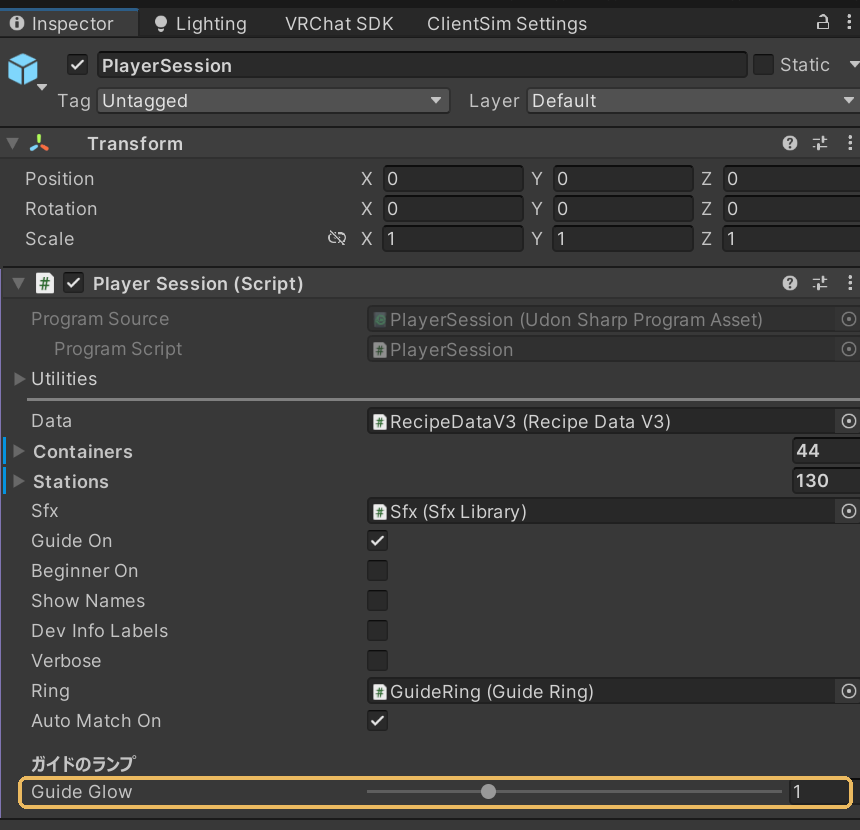Click Rotation Y value field
Image resolution: width=860 pixels, height=830 pixels.
coord(623,208)
